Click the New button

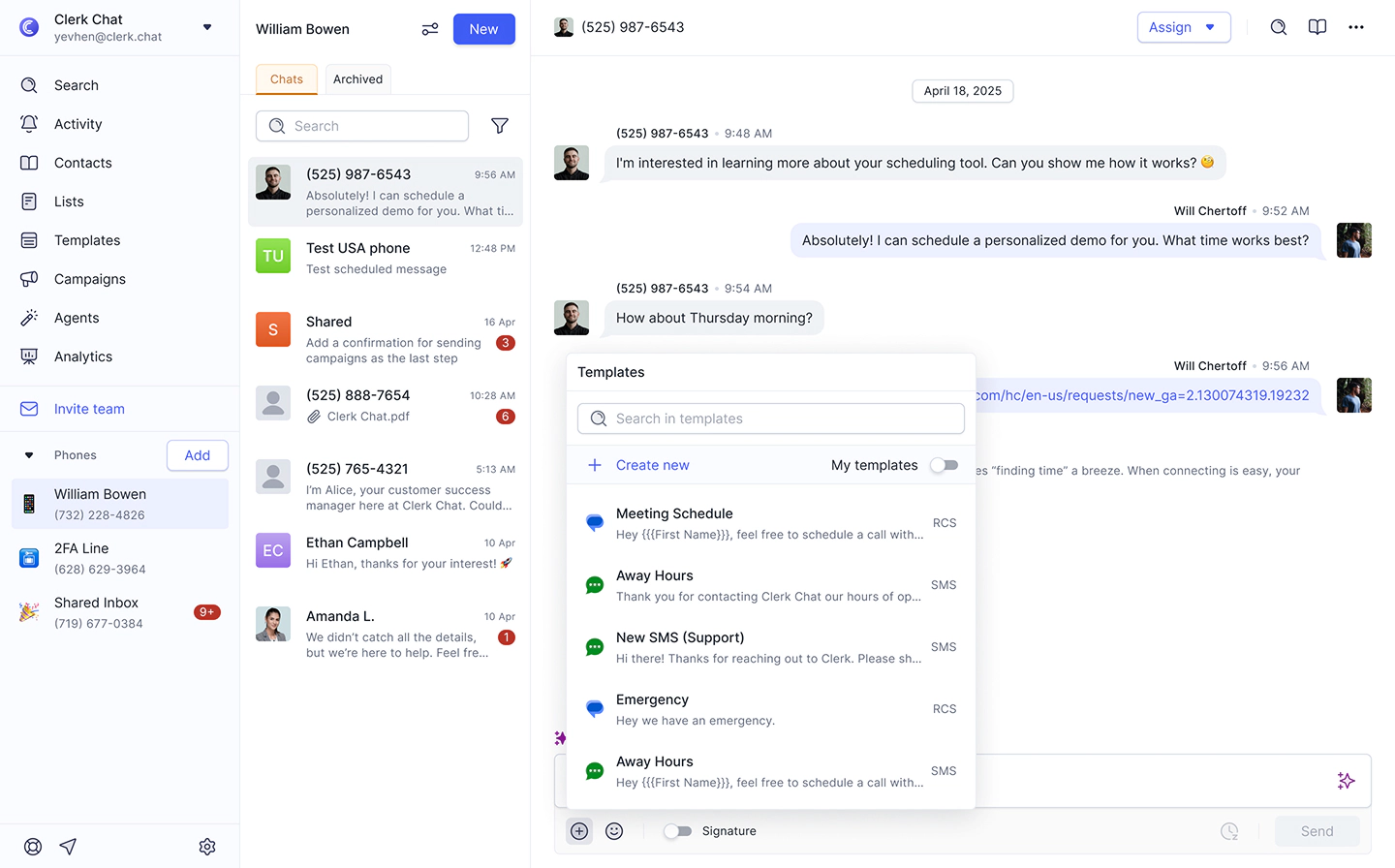(x=483, y=29)
